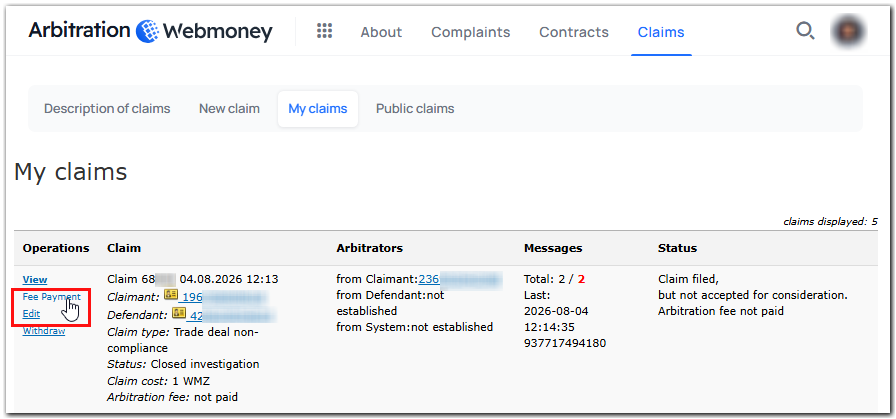Click the Withdraw claim link
This screenshot has width=896, height=419.
click(x=44, y=330)
